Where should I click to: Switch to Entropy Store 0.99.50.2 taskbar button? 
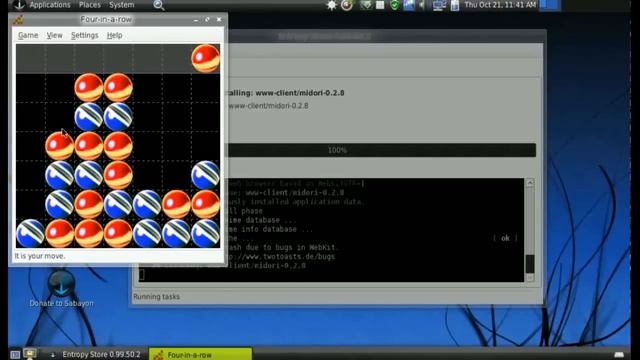[x=96, y=354]
